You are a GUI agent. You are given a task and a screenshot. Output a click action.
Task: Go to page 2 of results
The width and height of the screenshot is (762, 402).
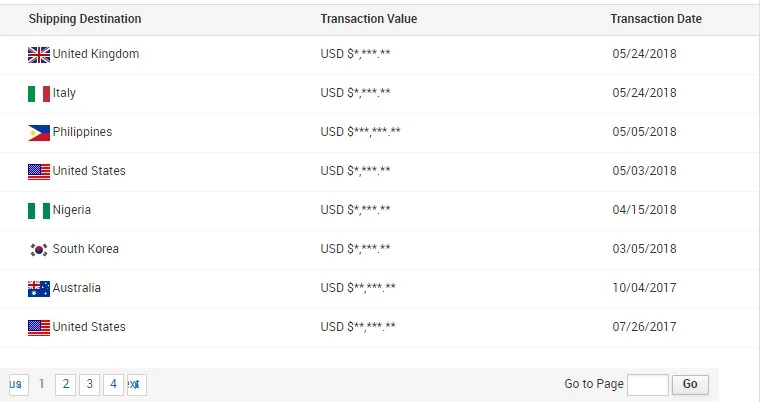click(x=65, y=384)
